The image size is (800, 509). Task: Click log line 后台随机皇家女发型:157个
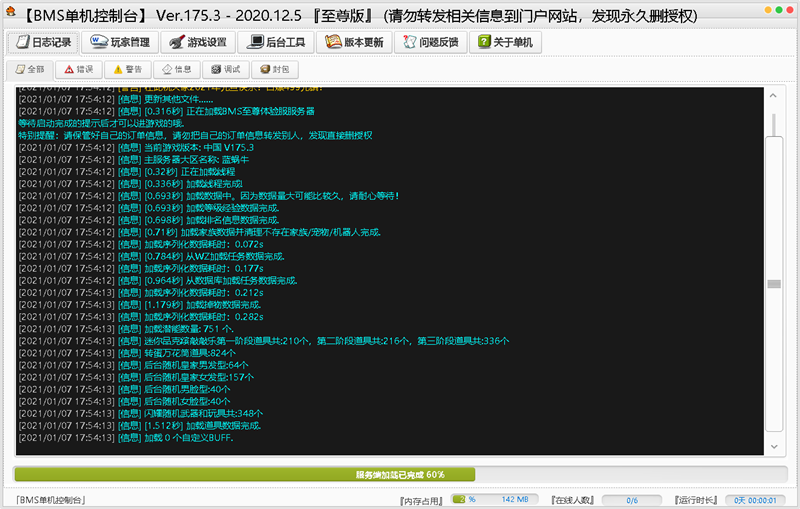point(136,377)
